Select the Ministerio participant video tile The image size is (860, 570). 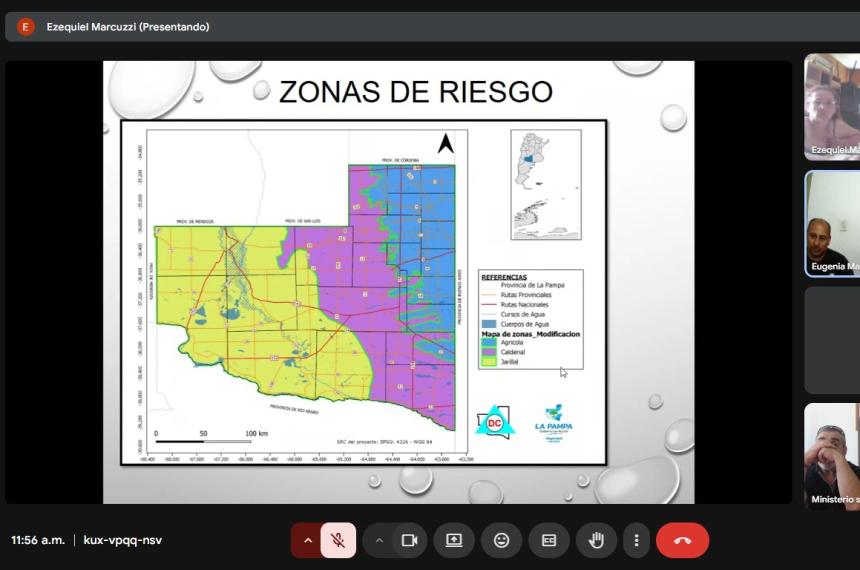[x=832, y=456]
